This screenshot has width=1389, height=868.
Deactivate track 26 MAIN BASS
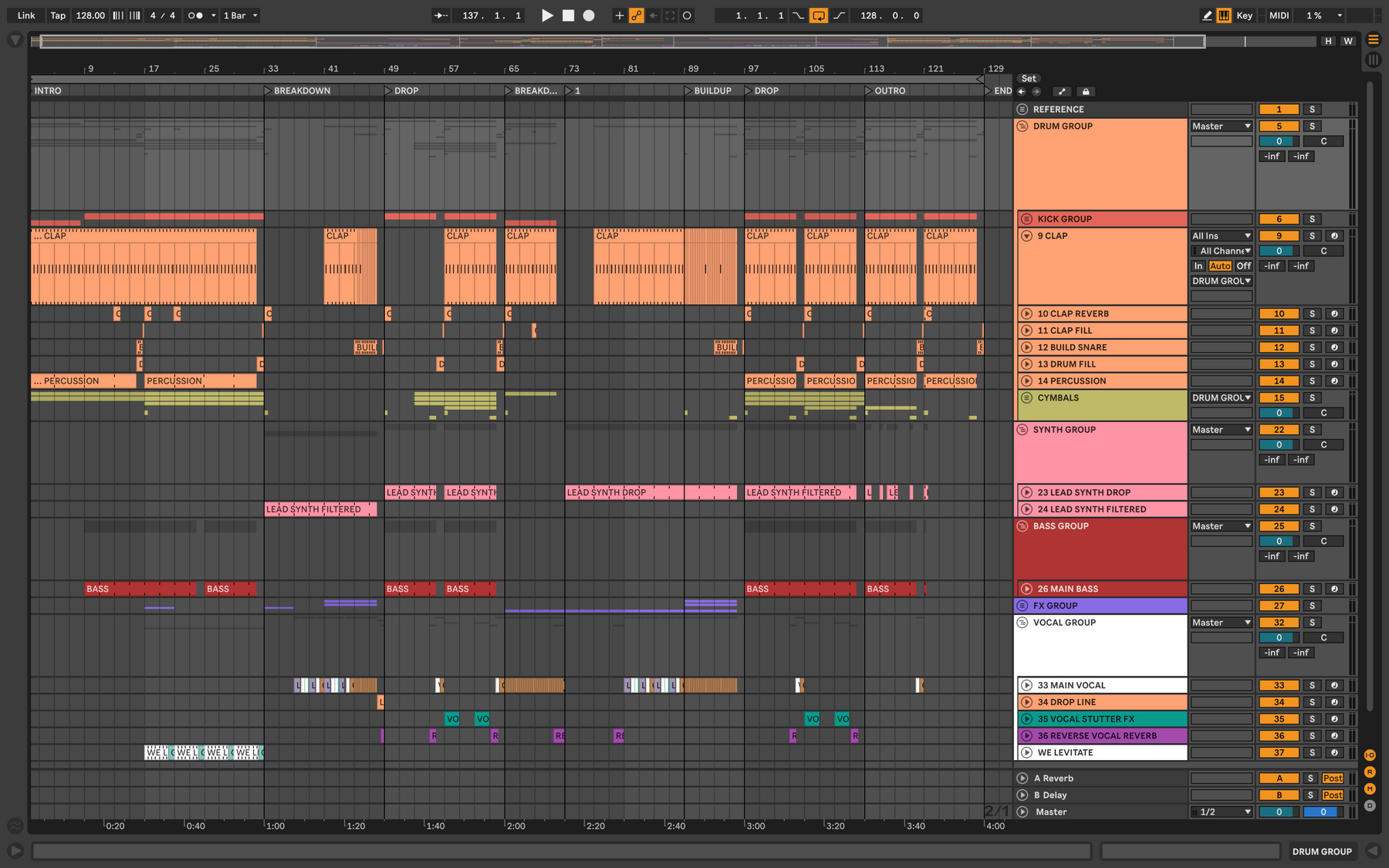pyautogui.click(x=1279, y=589)
